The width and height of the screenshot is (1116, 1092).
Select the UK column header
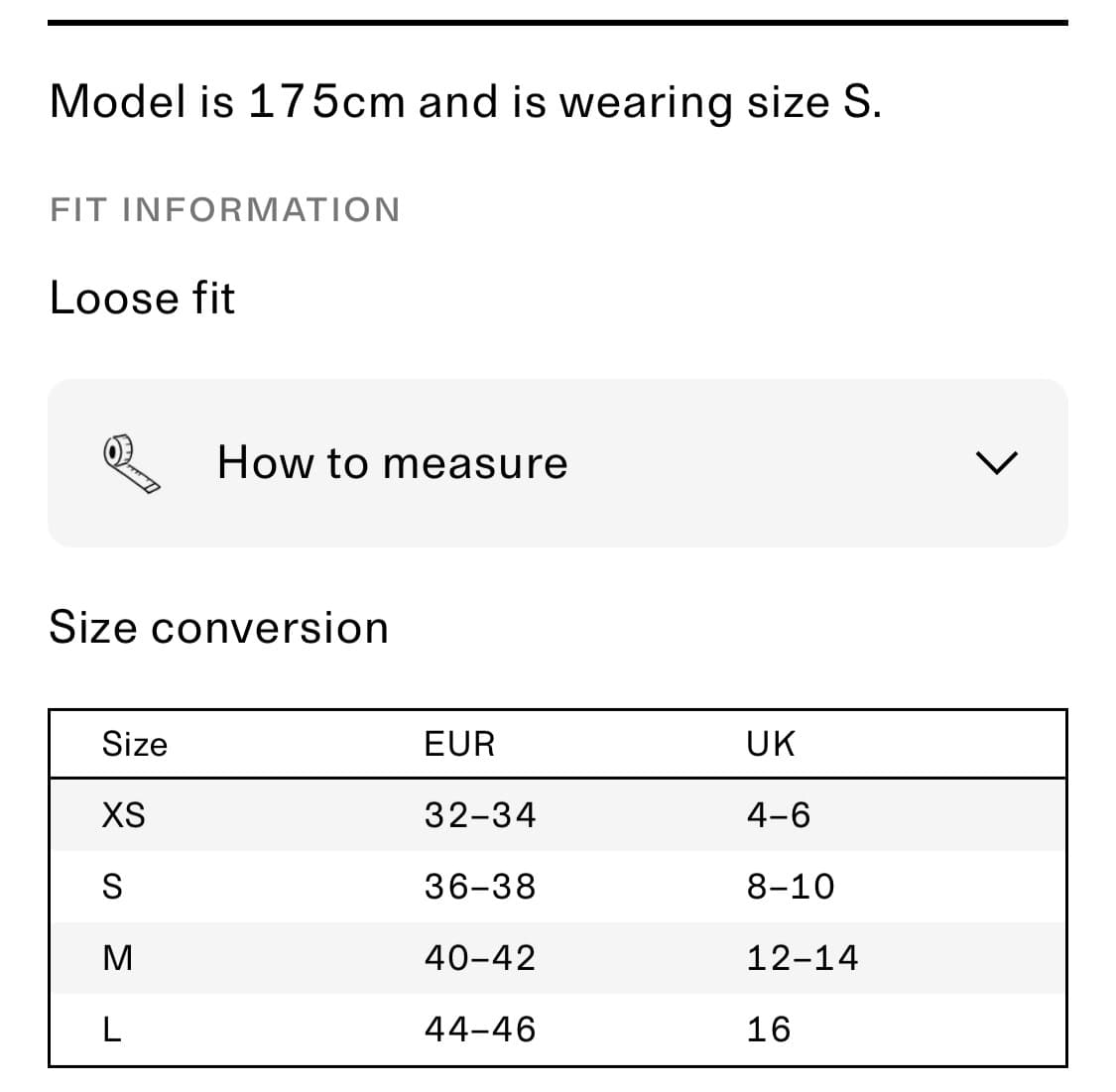[771, 744]
